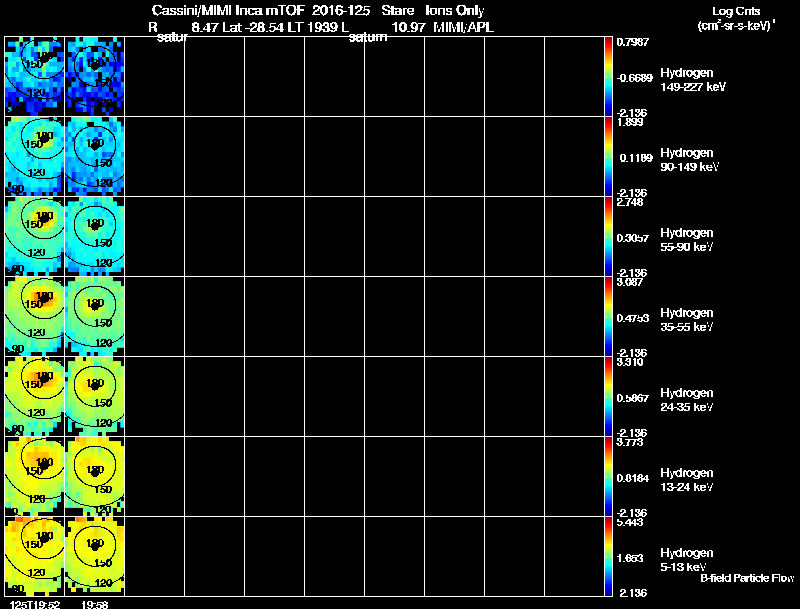Select the 24-35 keV Hydrogen image under 19:58

coord(94,397)
